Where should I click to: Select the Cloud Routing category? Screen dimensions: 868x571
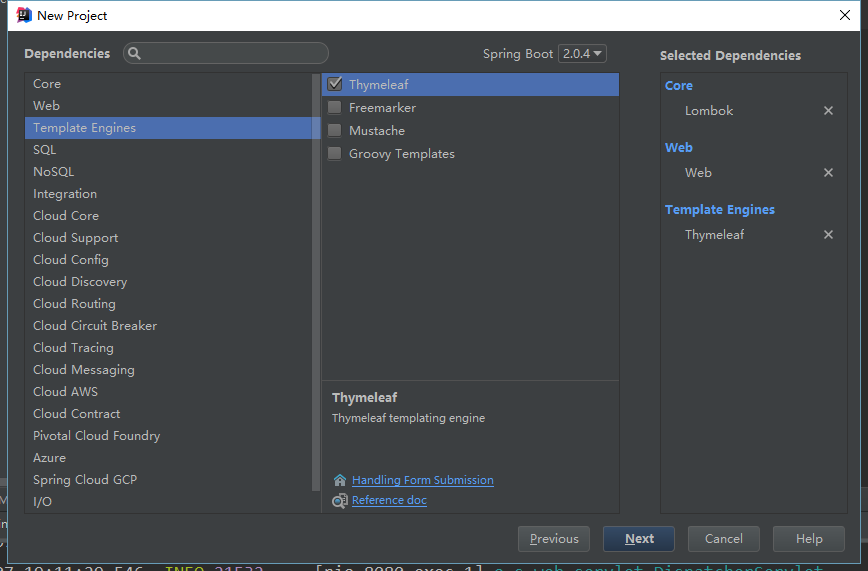click(x=168, y=303)
